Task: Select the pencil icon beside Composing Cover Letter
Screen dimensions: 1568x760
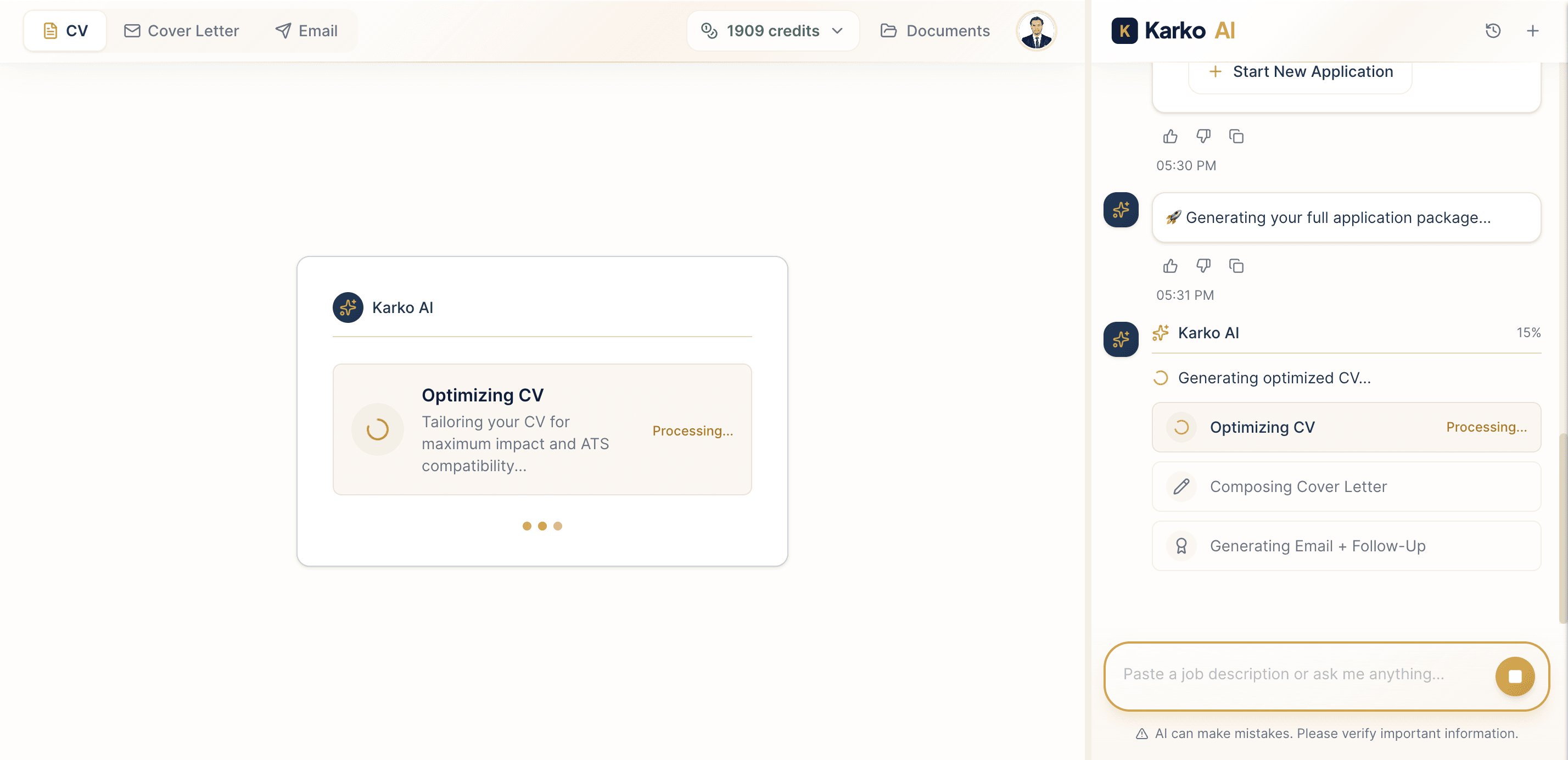Action: [1180, 487]
